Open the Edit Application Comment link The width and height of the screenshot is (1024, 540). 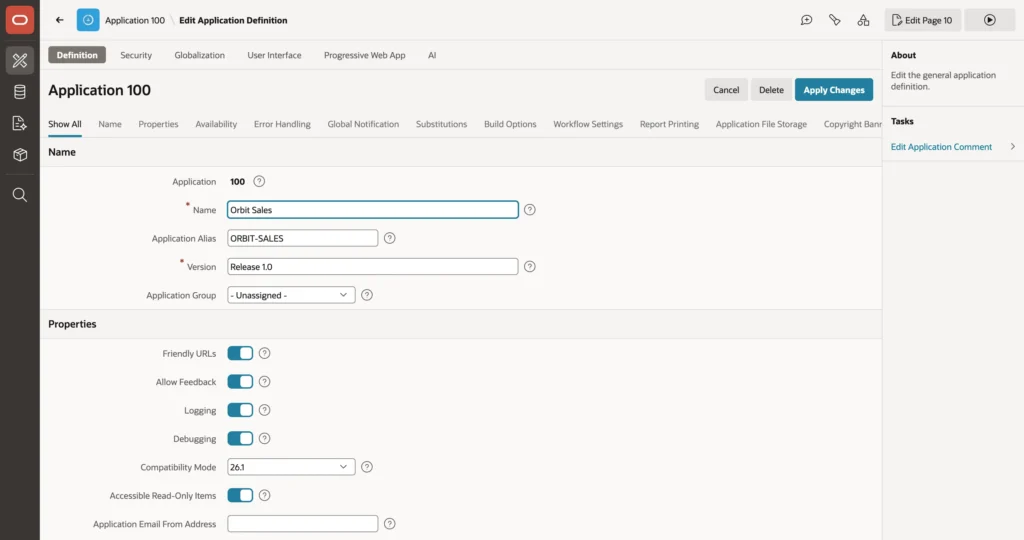click(x=941, y=147)
